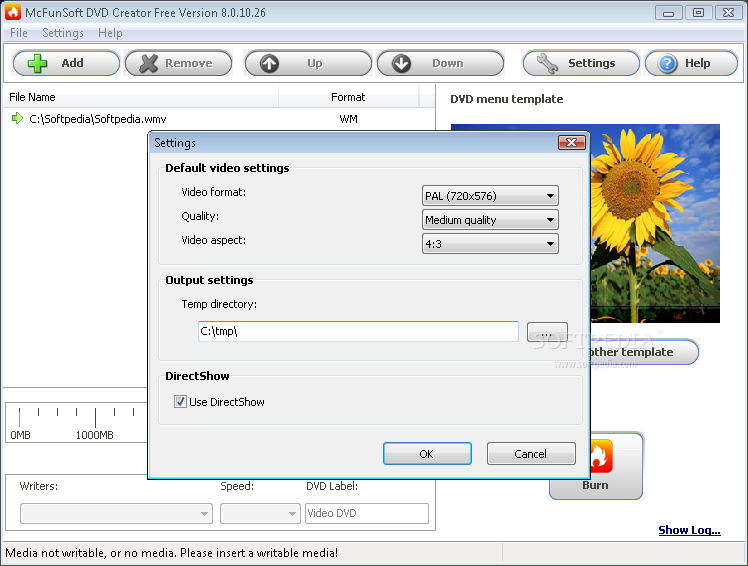Image resolution: width=748 pixels, height=566 pixels.
Task: Click the sunflower DVD menu template preview
Action: (655, 223)
